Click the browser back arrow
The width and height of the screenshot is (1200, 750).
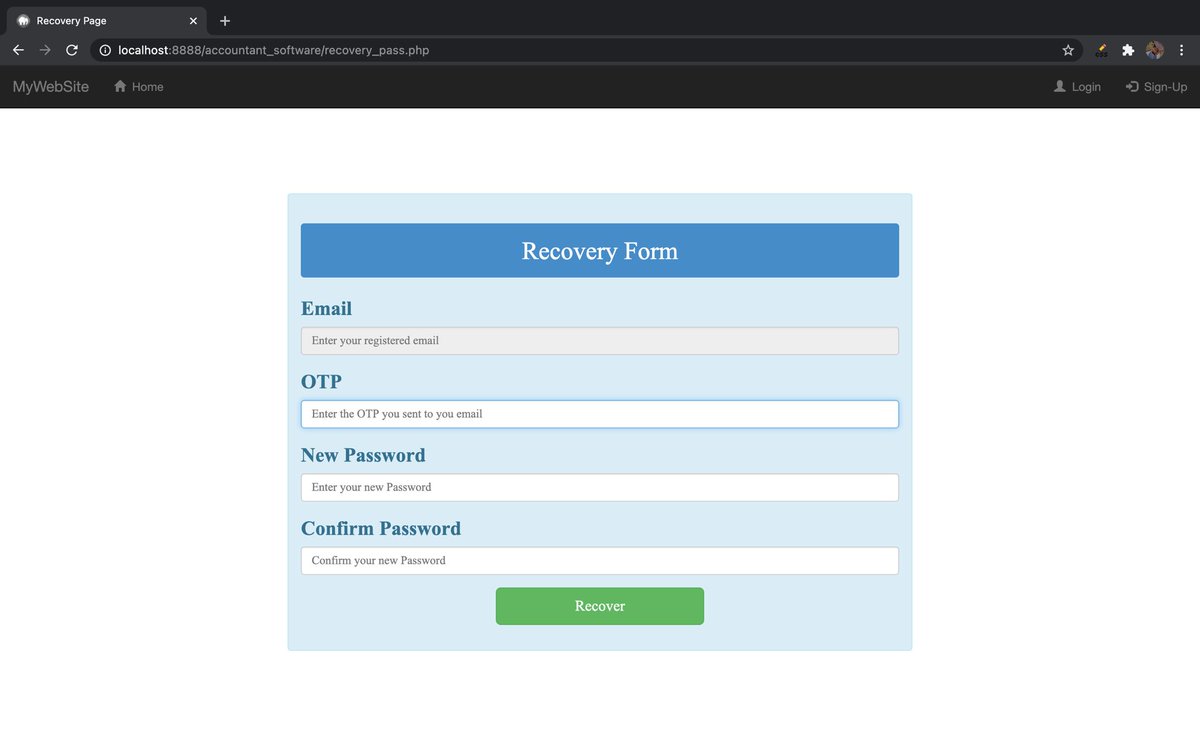[17, 49]
